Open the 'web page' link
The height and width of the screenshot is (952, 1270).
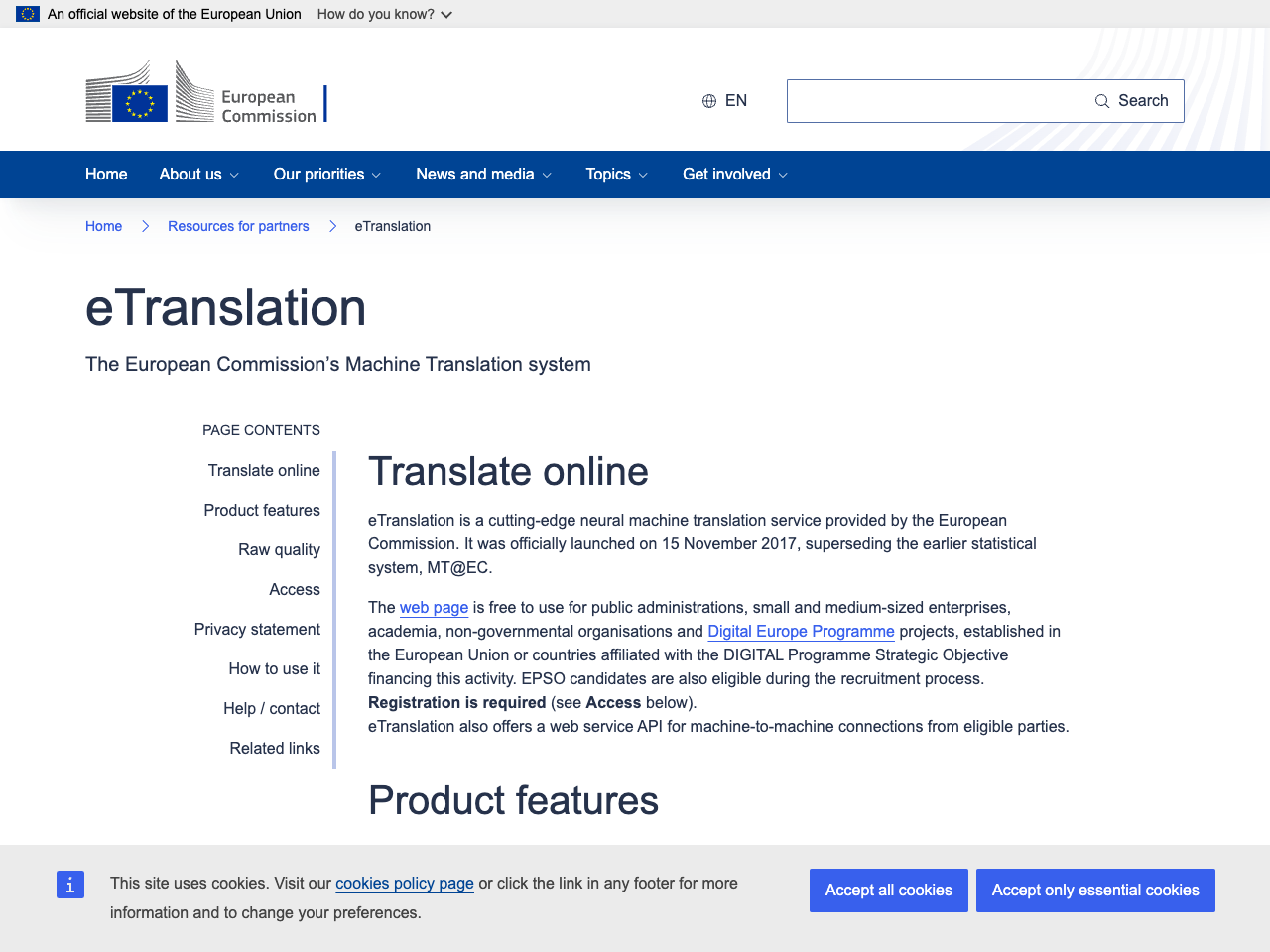434,607
